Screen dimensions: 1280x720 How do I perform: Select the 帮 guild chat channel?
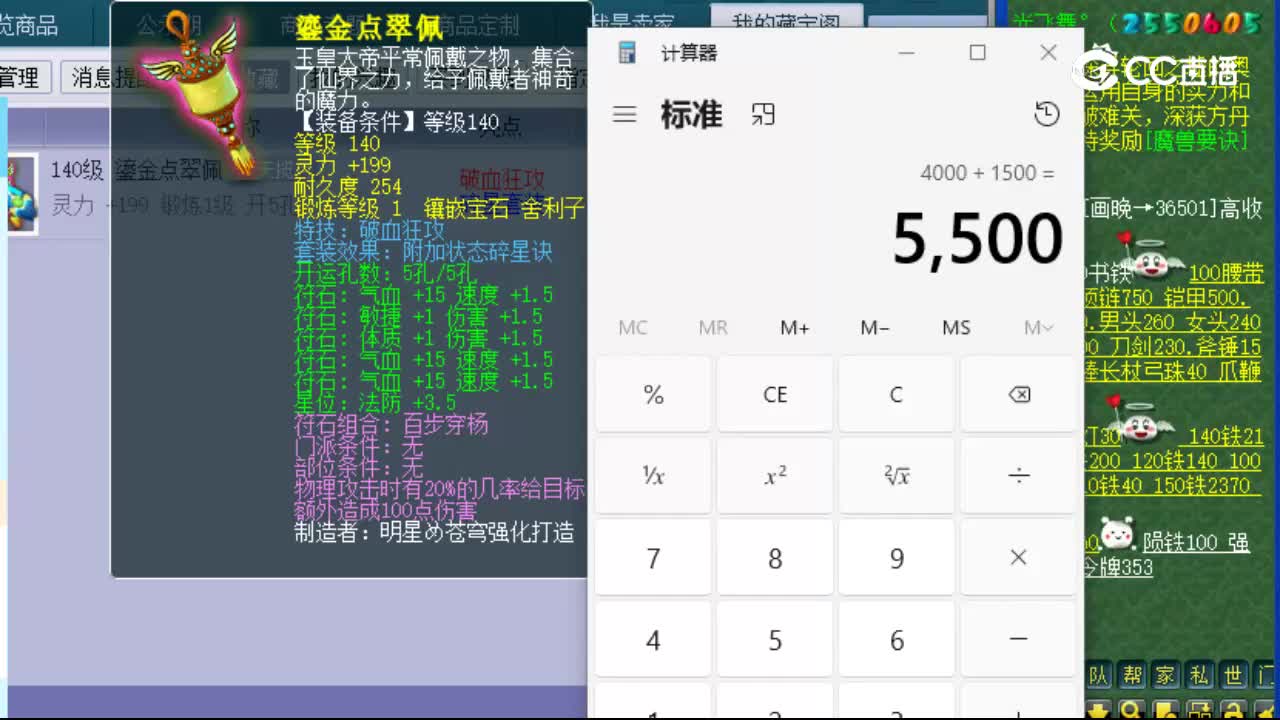(x=1132, y=676)
